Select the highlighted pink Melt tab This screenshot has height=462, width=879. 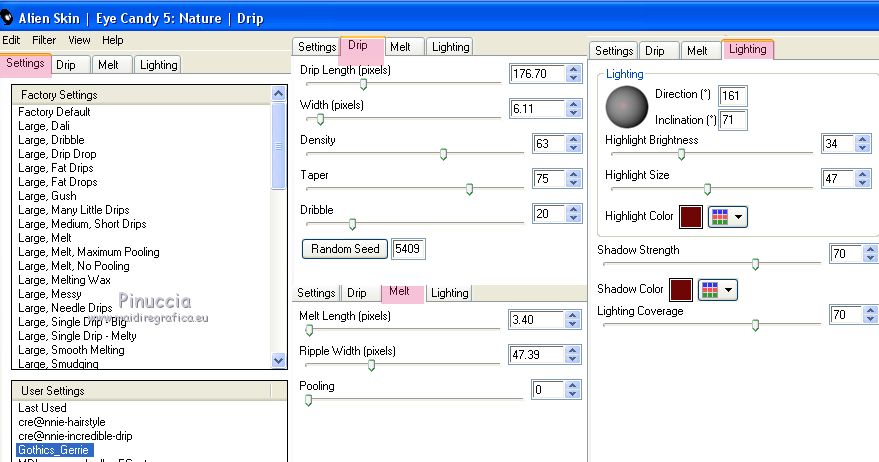tap(402, 292)
